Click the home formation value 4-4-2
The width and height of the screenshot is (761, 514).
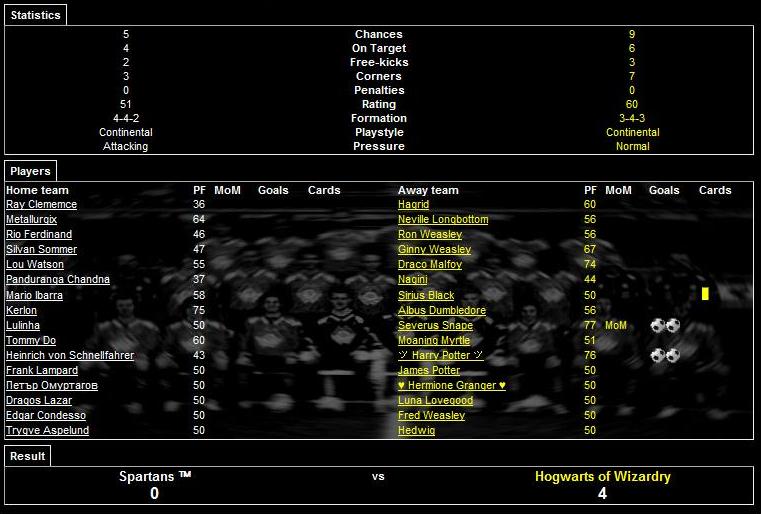(x=126, y=118)
